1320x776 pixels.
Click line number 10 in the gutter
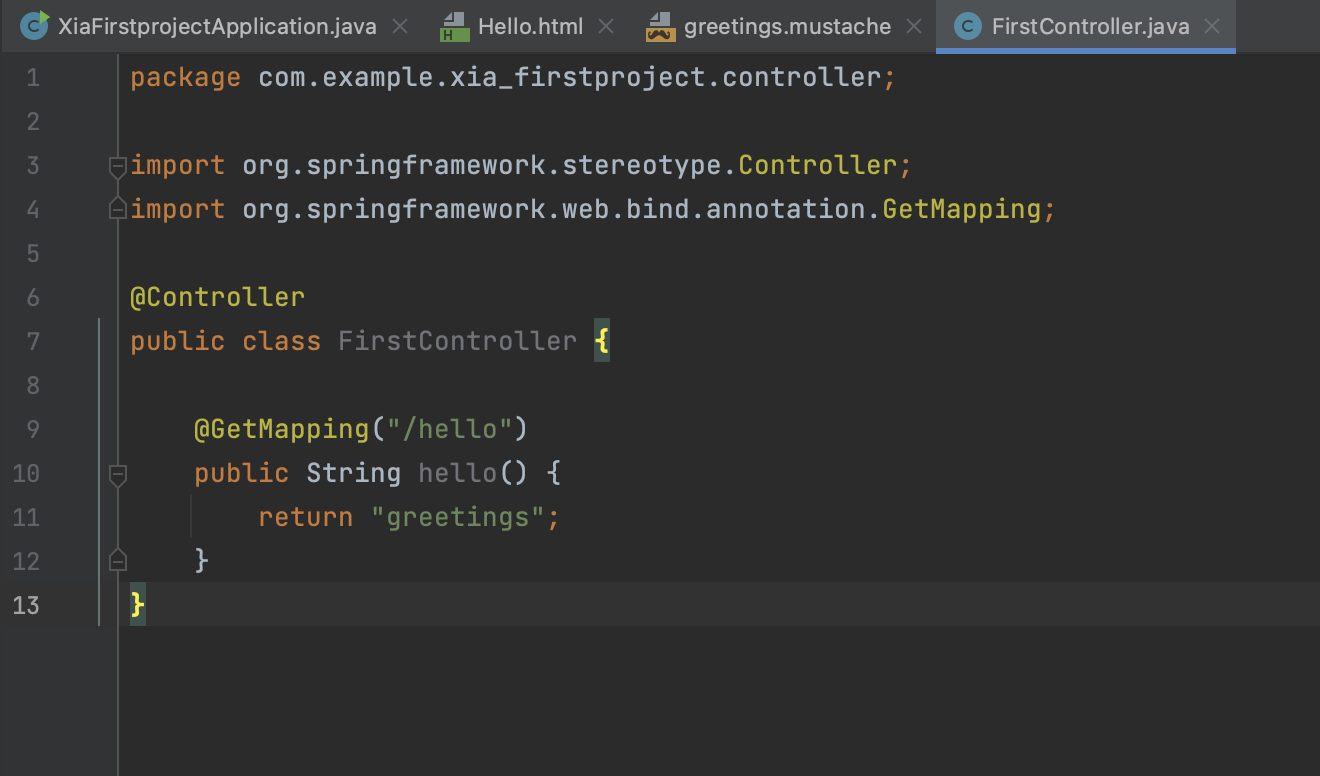pos(26,473)
